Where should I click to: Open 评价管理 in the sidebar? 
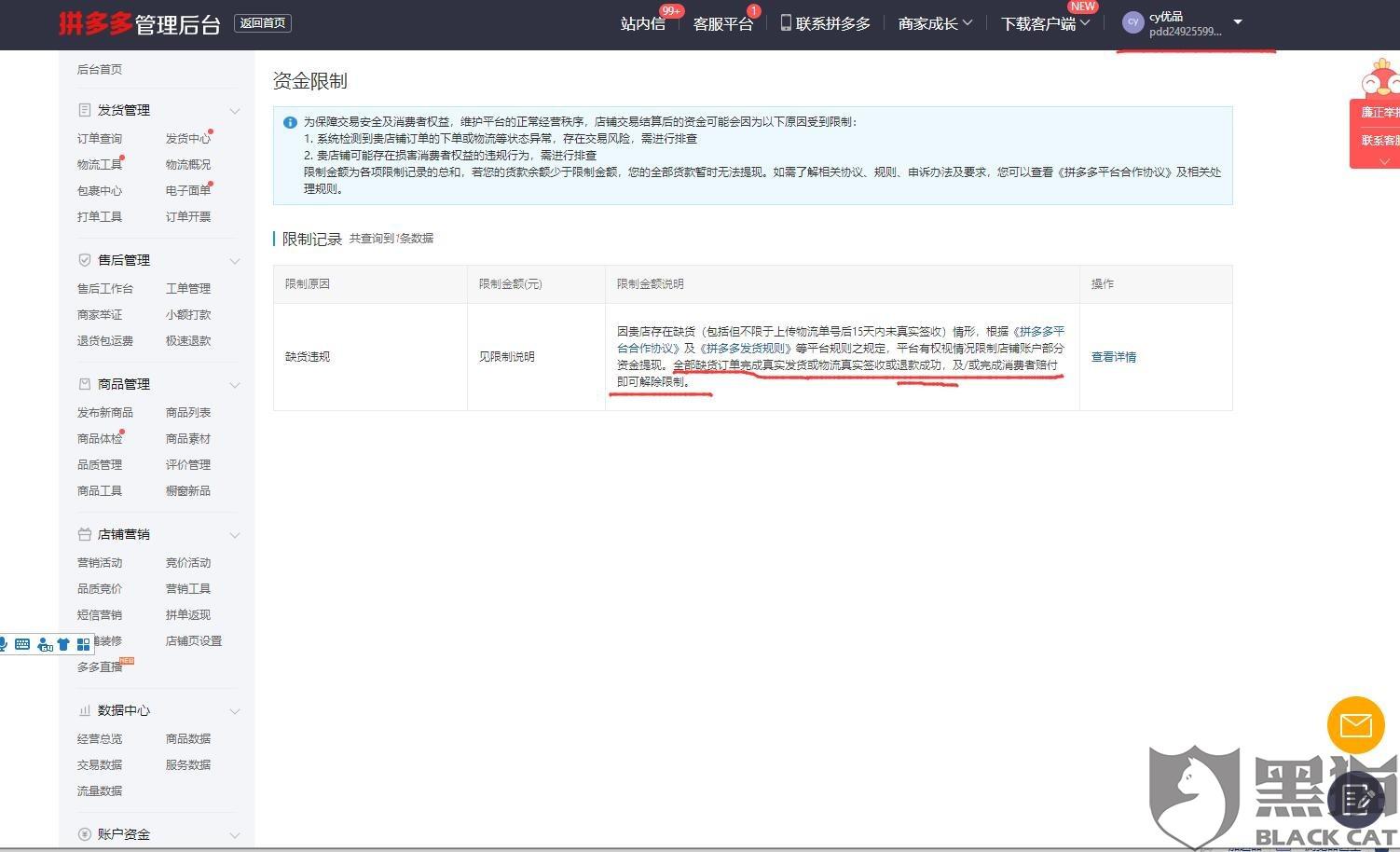pyautogui.click(x=188, y=464)
